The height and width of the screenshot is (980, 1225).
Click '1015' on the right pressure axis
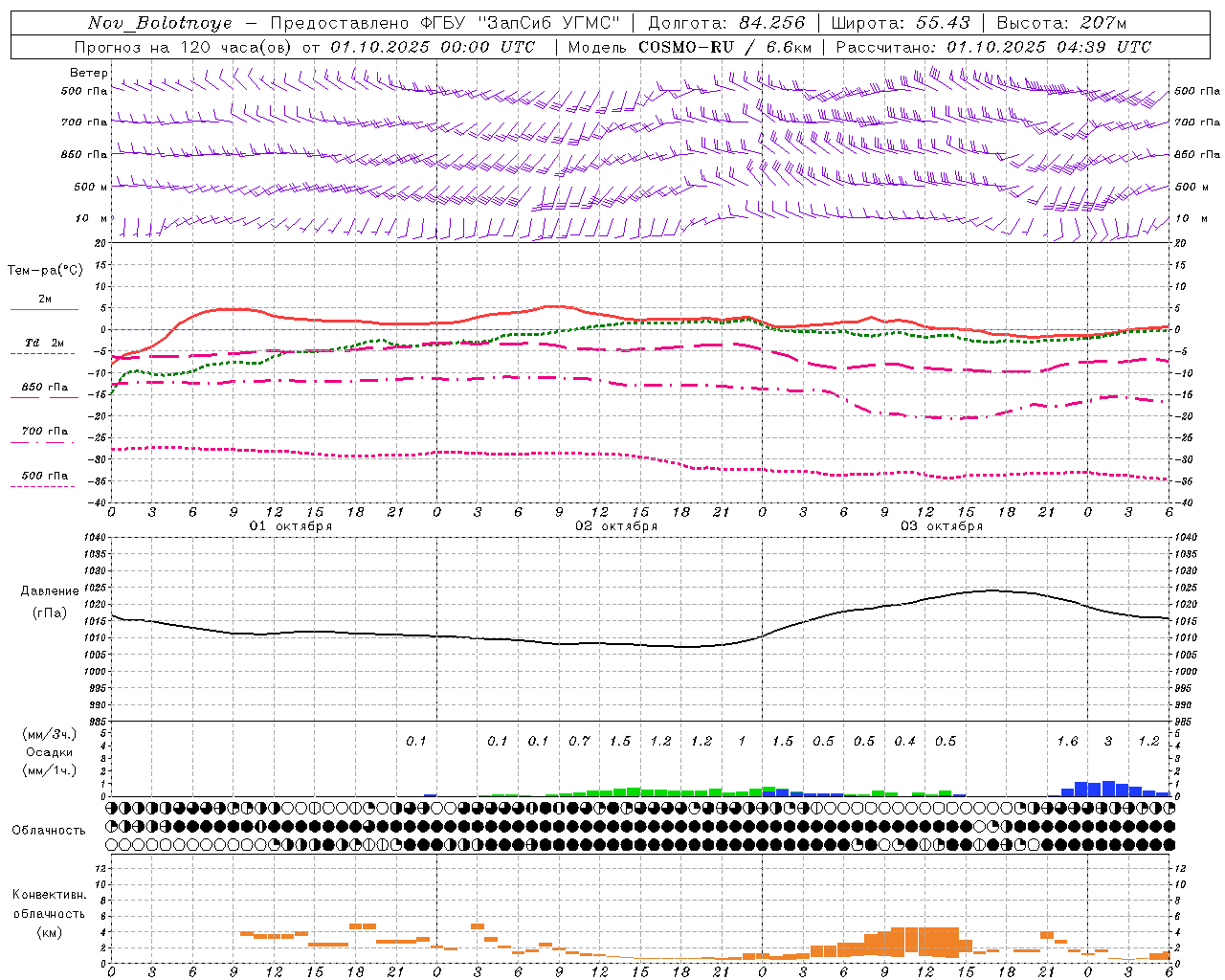coord(1186,621)
